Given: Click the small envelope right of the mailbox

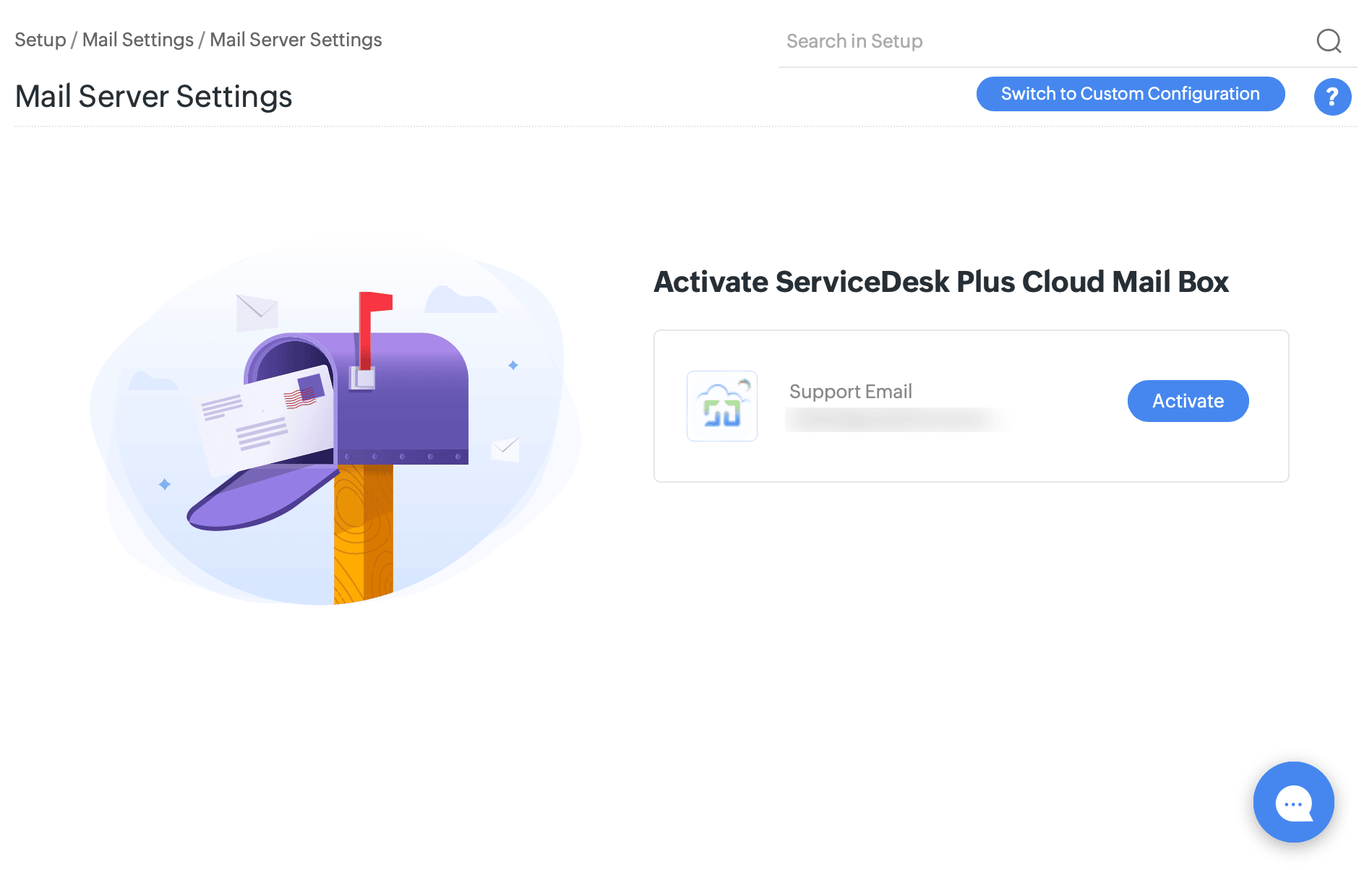Looking at the screenshot, I should [x=505, y=449].
